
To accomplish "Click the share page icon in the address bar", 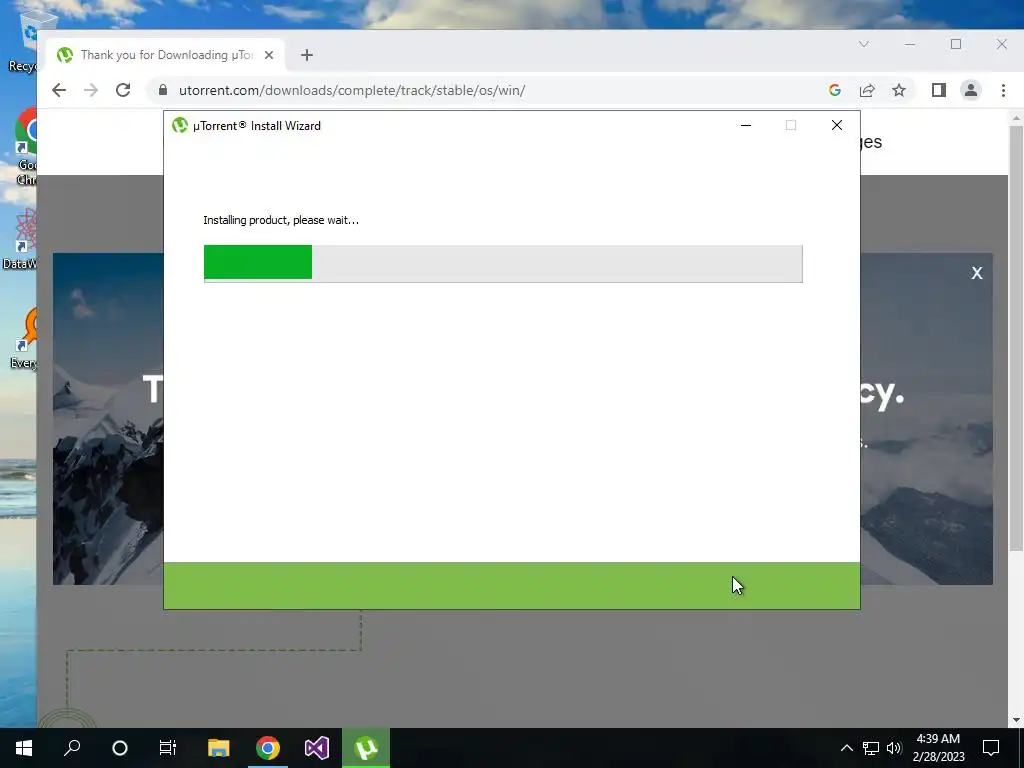I will [x=867, y=90].
